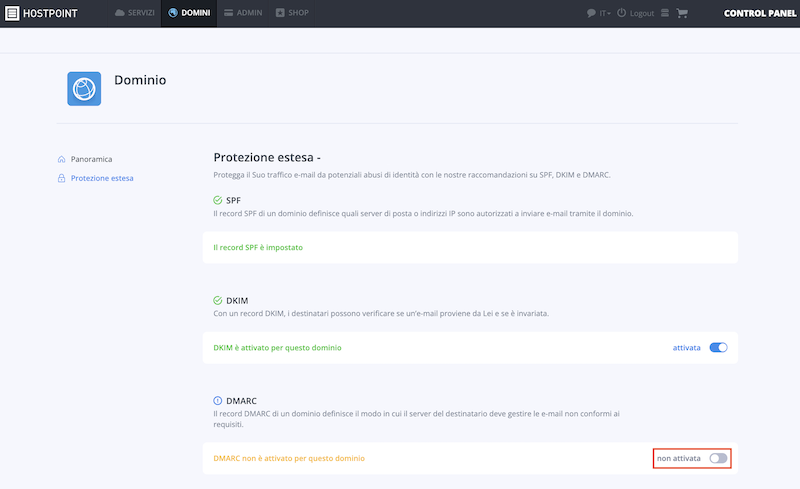Image resolution: width=800 pixels, height=489 pixels.
Task: Click the home icon next to Panoramica
Action: point(61,159)
